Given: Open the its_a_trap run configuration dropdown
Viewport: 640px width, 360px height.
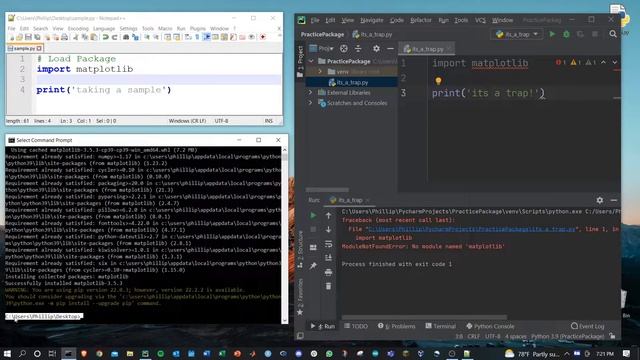Looking at the screenshot, I should [518, 34].
